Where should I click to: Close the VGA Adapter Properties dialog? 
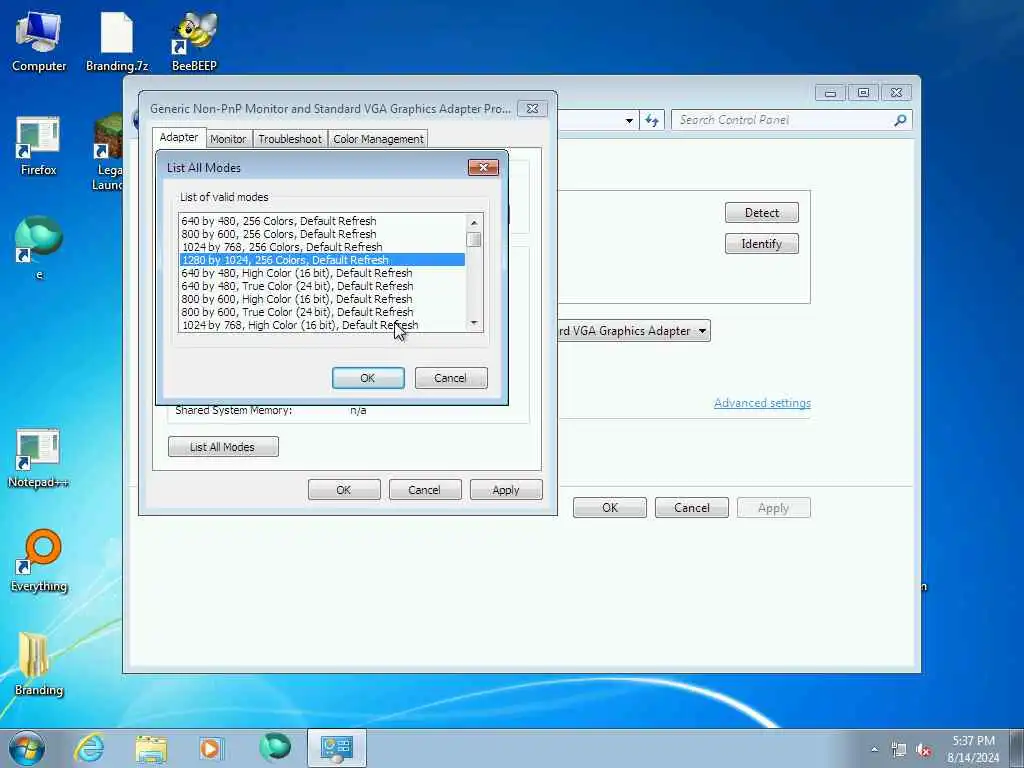coord(532,109)
